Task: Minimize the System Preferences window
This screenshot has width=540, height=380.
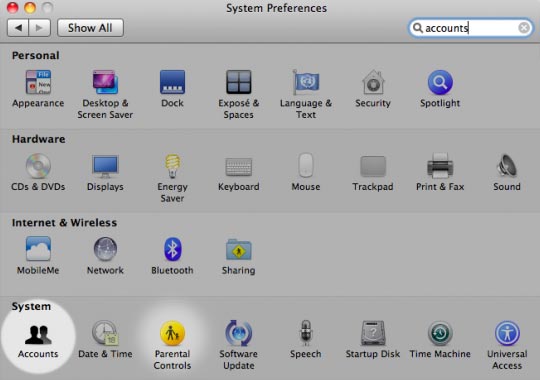Action: tap(30, 7)
